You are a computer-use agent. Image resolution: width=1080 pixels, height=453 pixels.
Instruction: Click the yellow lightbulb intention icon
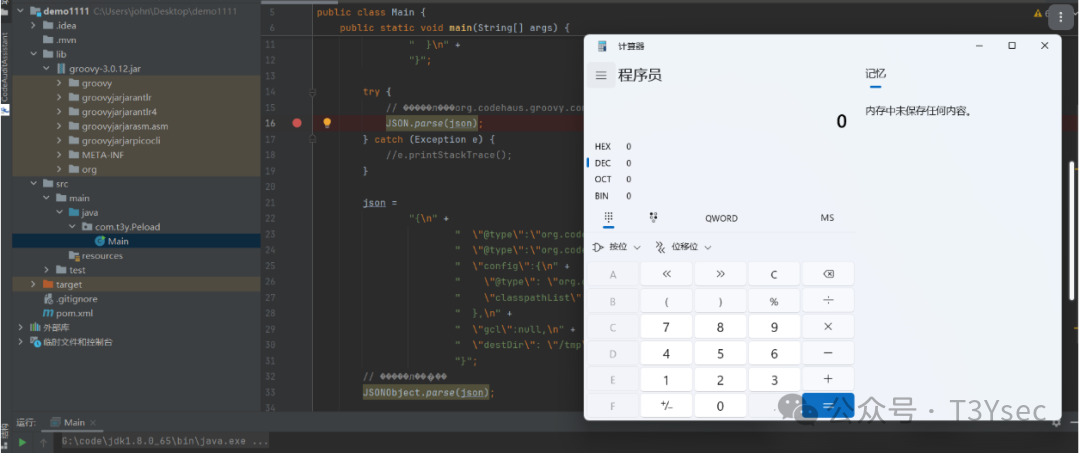pyautogui.click(x=327, y=123)
